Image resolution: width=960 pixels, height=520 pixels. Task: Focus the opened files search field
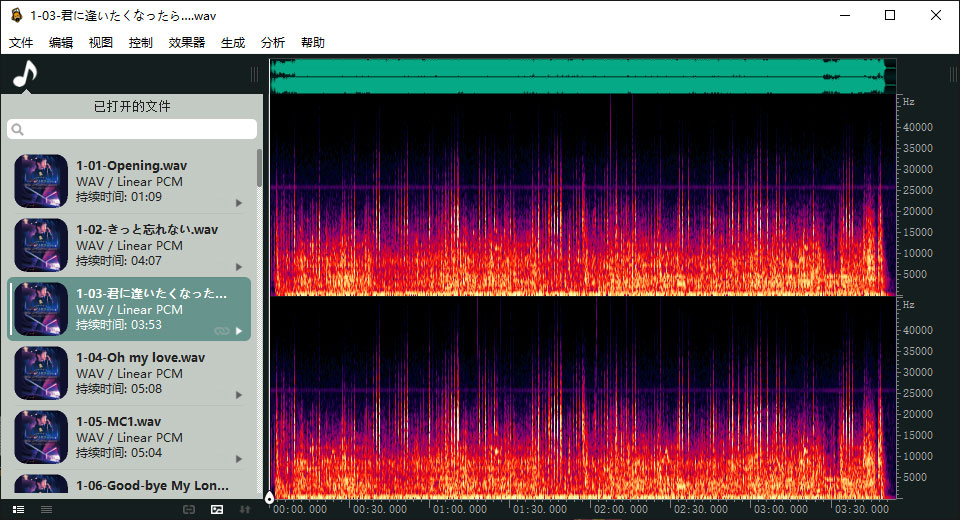tap(132, 129)
